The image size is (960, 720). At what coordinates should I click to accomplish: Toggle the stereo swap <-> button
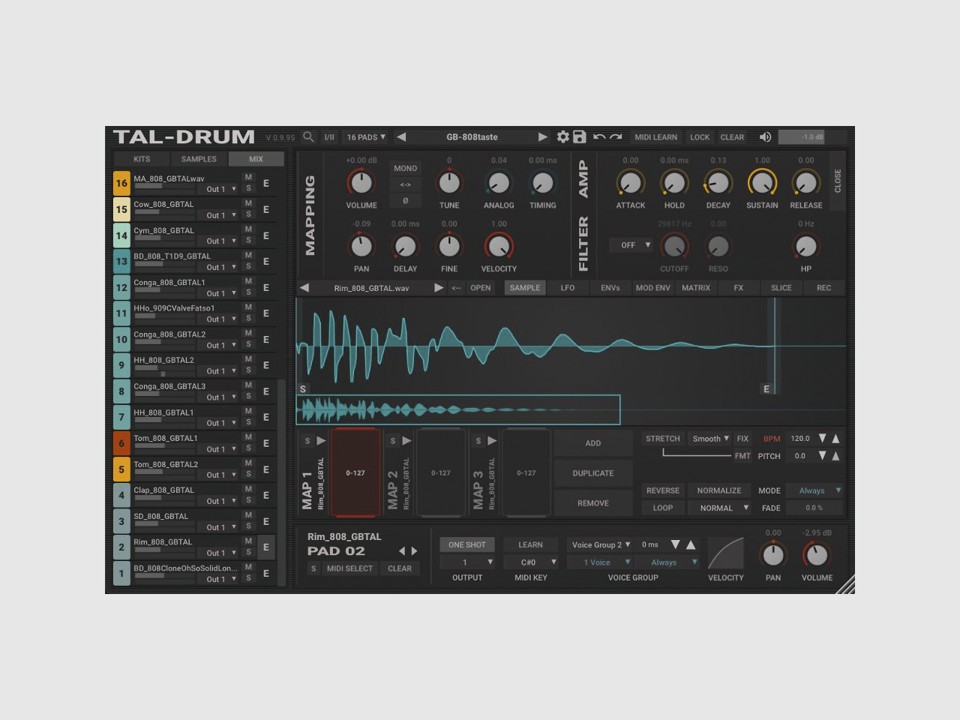[x=405, y=184]
